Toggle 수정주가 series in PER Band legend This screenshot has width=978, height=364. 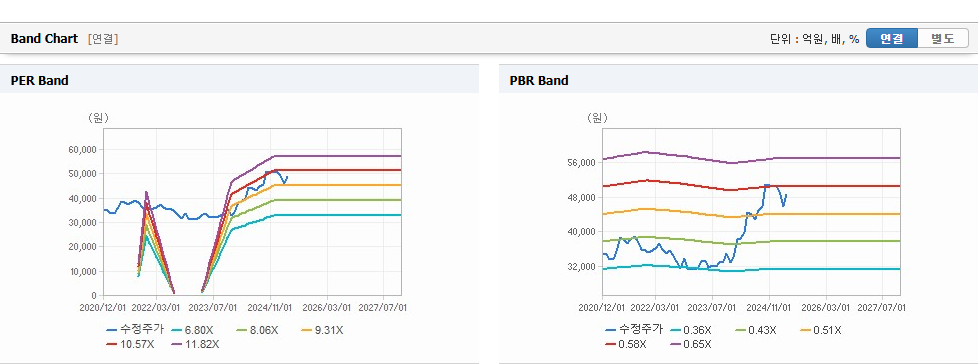click(135, 330)
